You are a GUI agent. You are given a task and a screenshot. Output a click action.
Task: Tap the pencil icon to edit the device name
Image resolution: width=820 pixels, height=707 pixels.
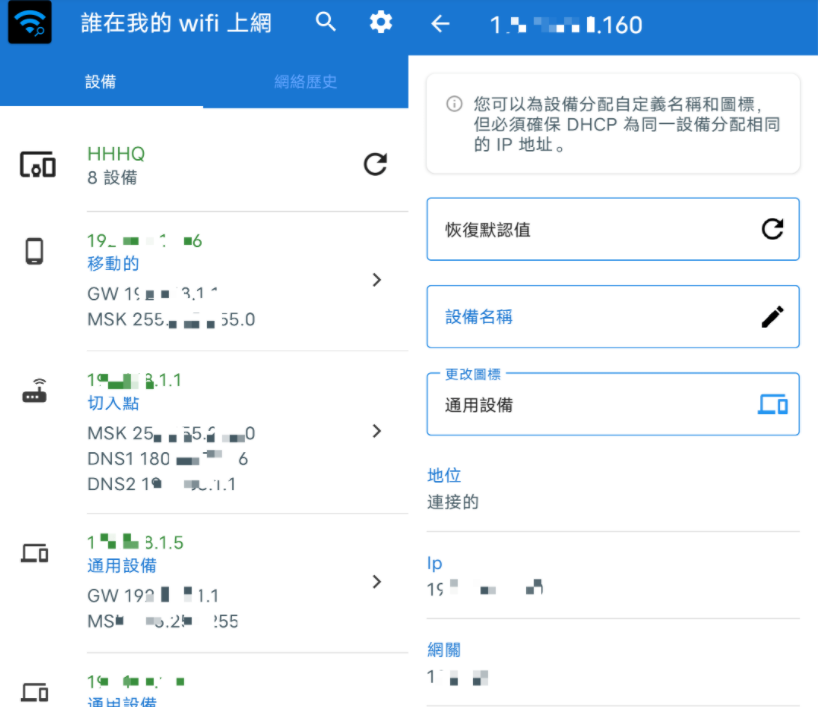772,316
